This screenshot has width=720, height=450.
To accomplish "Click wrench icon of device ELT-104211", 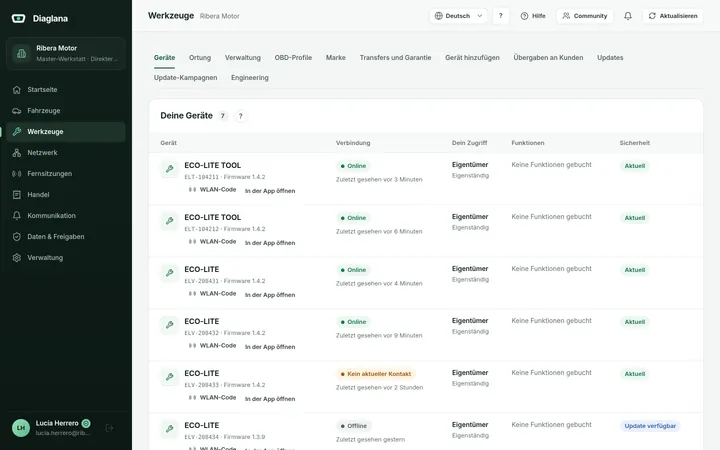I will coord(169,169).
